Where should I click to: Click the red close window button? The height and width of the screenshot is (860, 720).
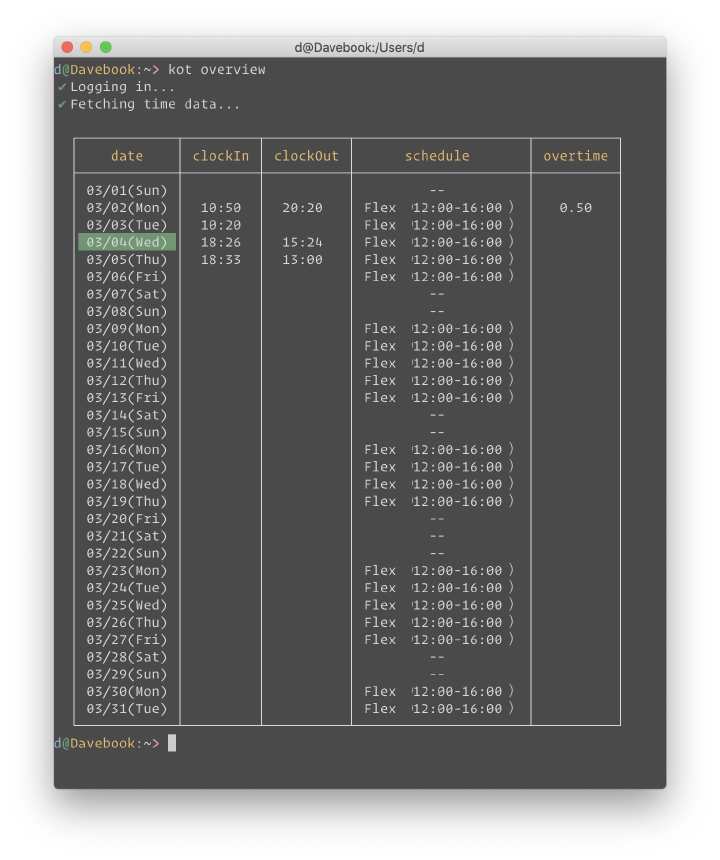pyautogui.click(x=67, y=47)
